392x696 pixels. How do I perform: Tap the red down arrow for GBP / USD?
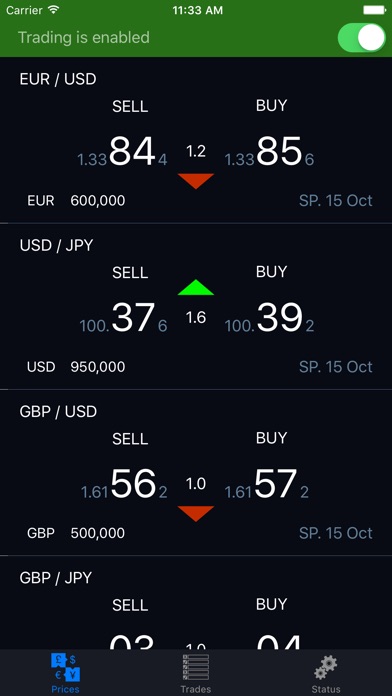196,514
